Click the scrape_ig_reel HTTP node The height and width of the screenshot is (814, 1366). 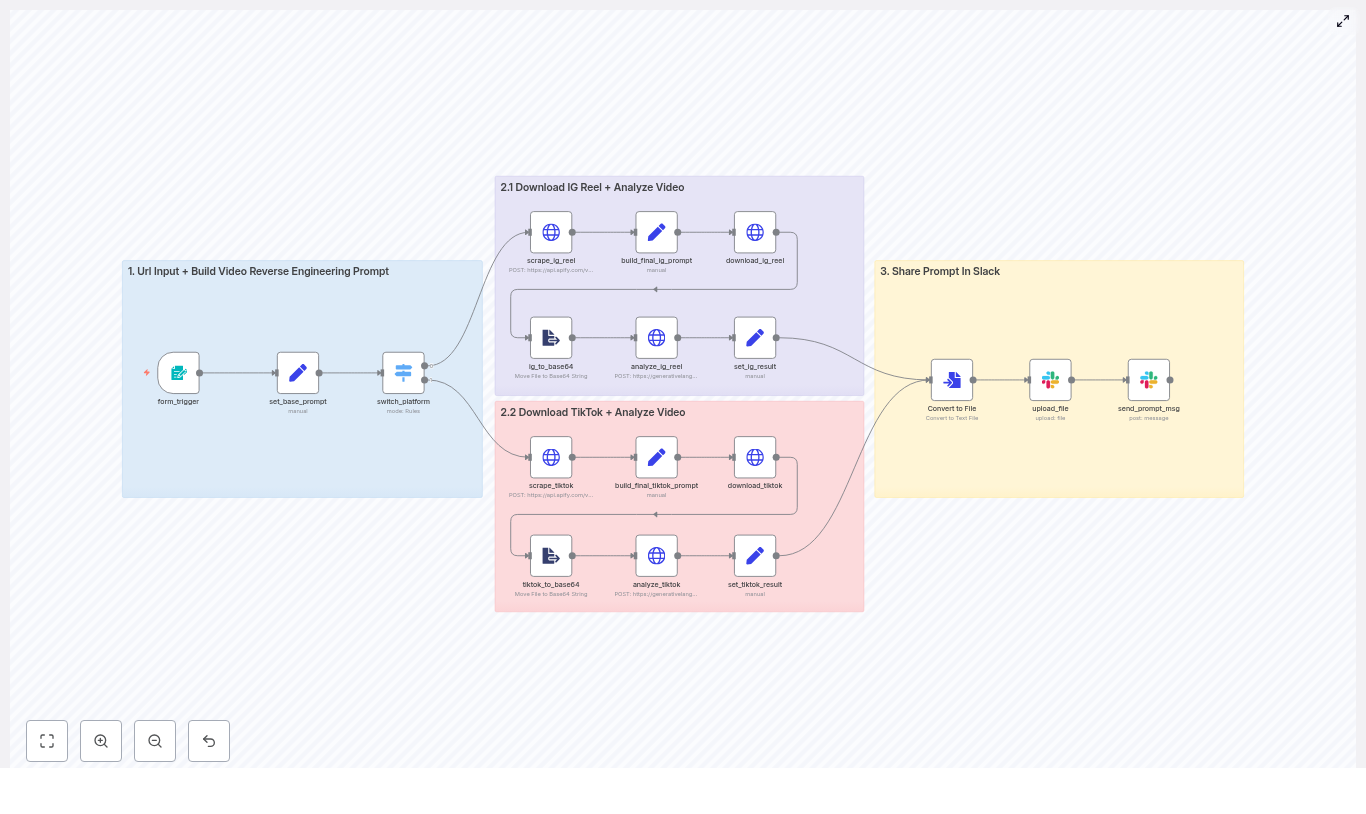pyautogui.click(x=551, y=232)
